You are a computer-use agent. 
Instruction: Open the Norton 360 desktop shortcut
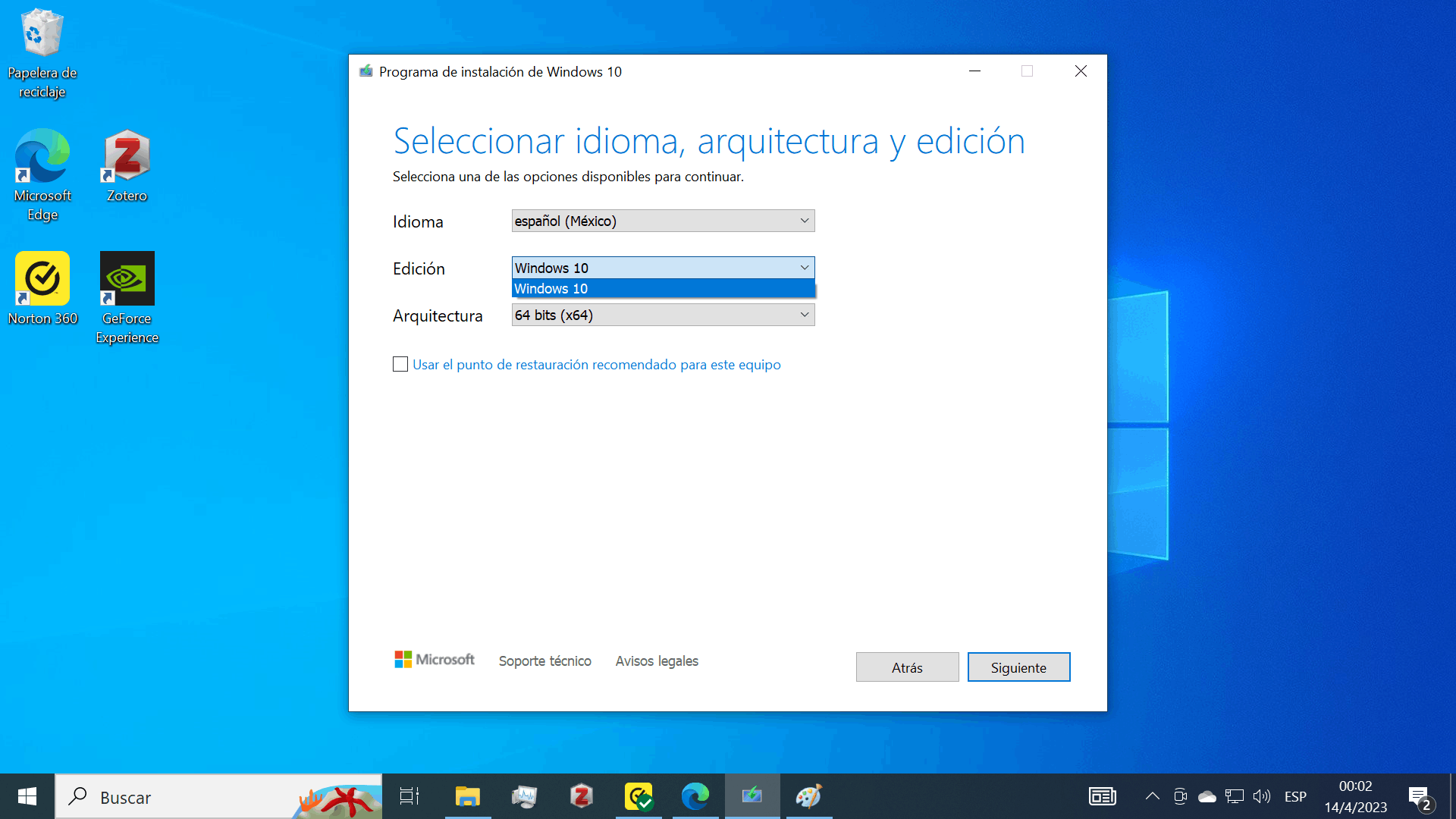(x=42, y=289)
